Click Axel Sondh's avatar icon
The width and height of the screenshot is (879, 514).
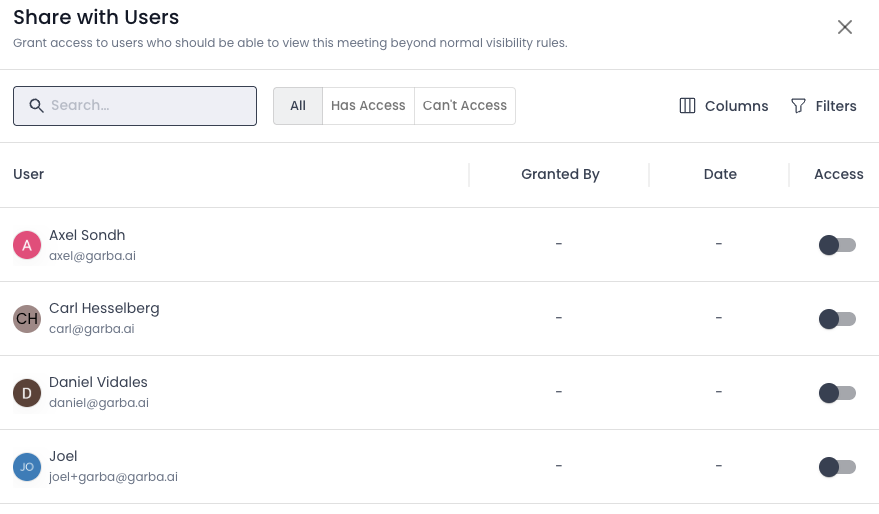[27, 245]
